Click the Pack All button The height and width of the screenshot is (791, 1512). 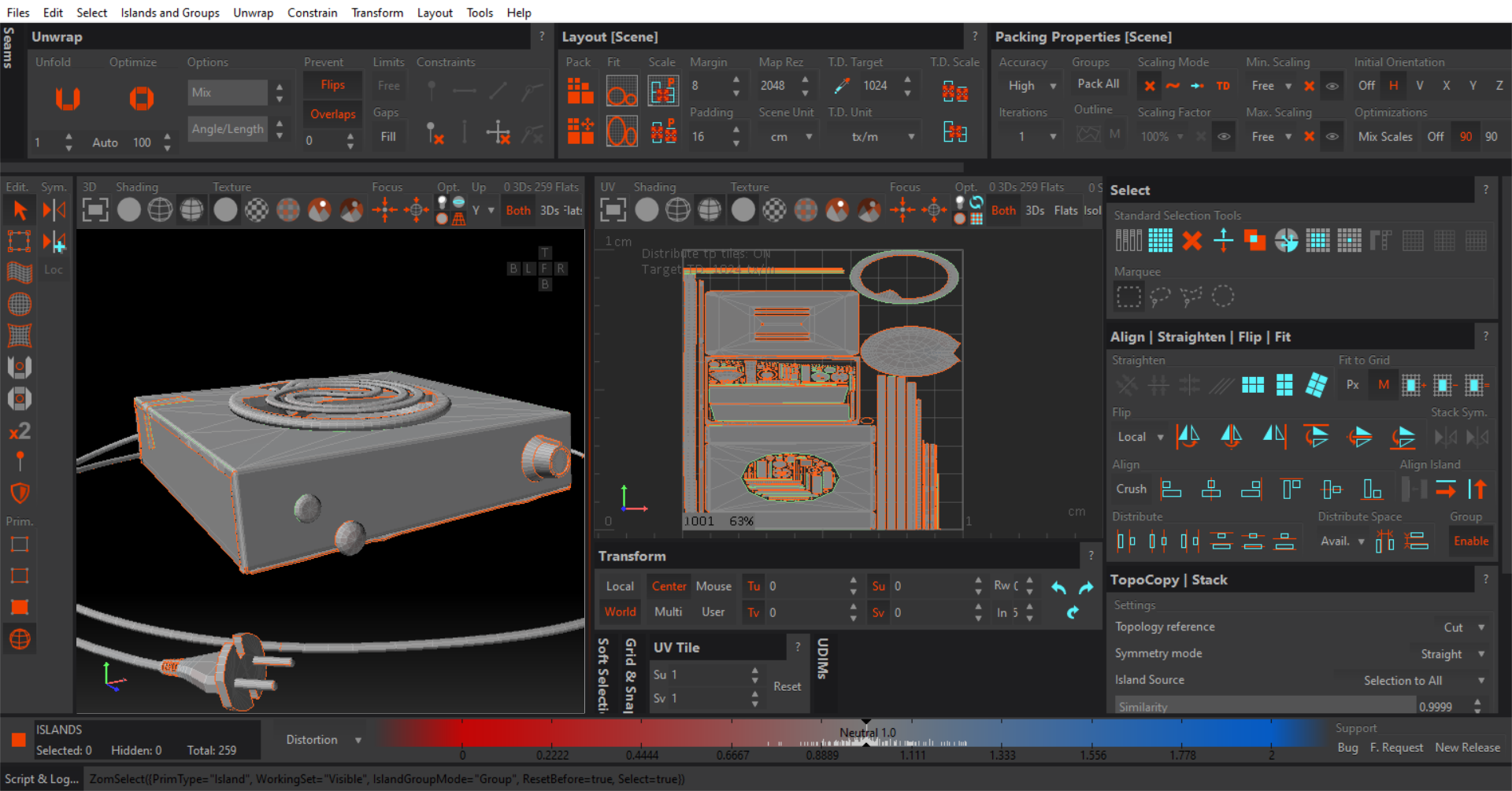pyautogui.click(x=1098, y=84)
